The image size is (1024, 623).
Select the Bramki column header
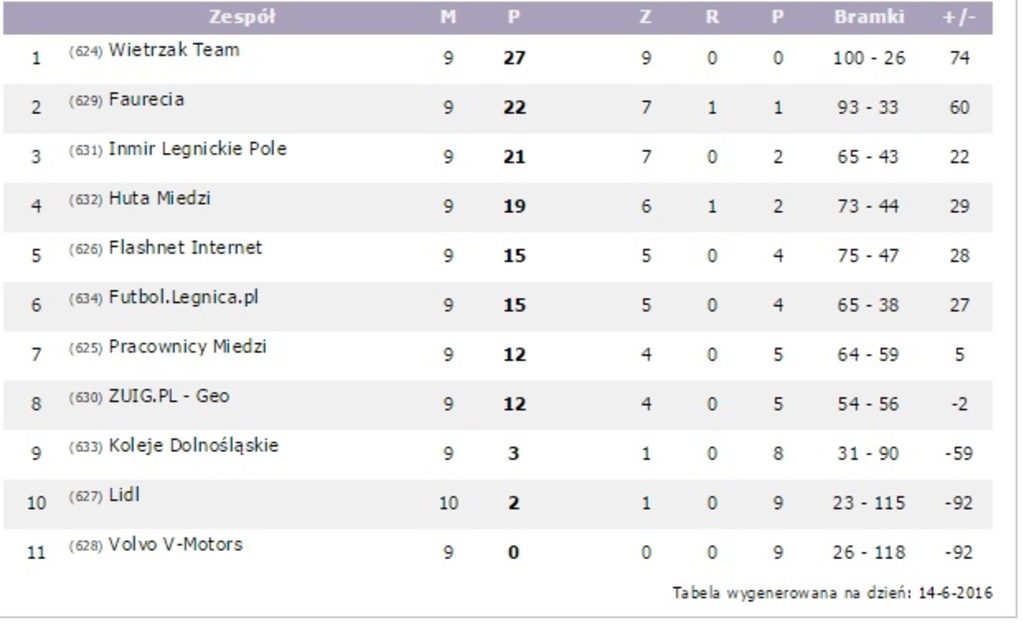[869, 17]
